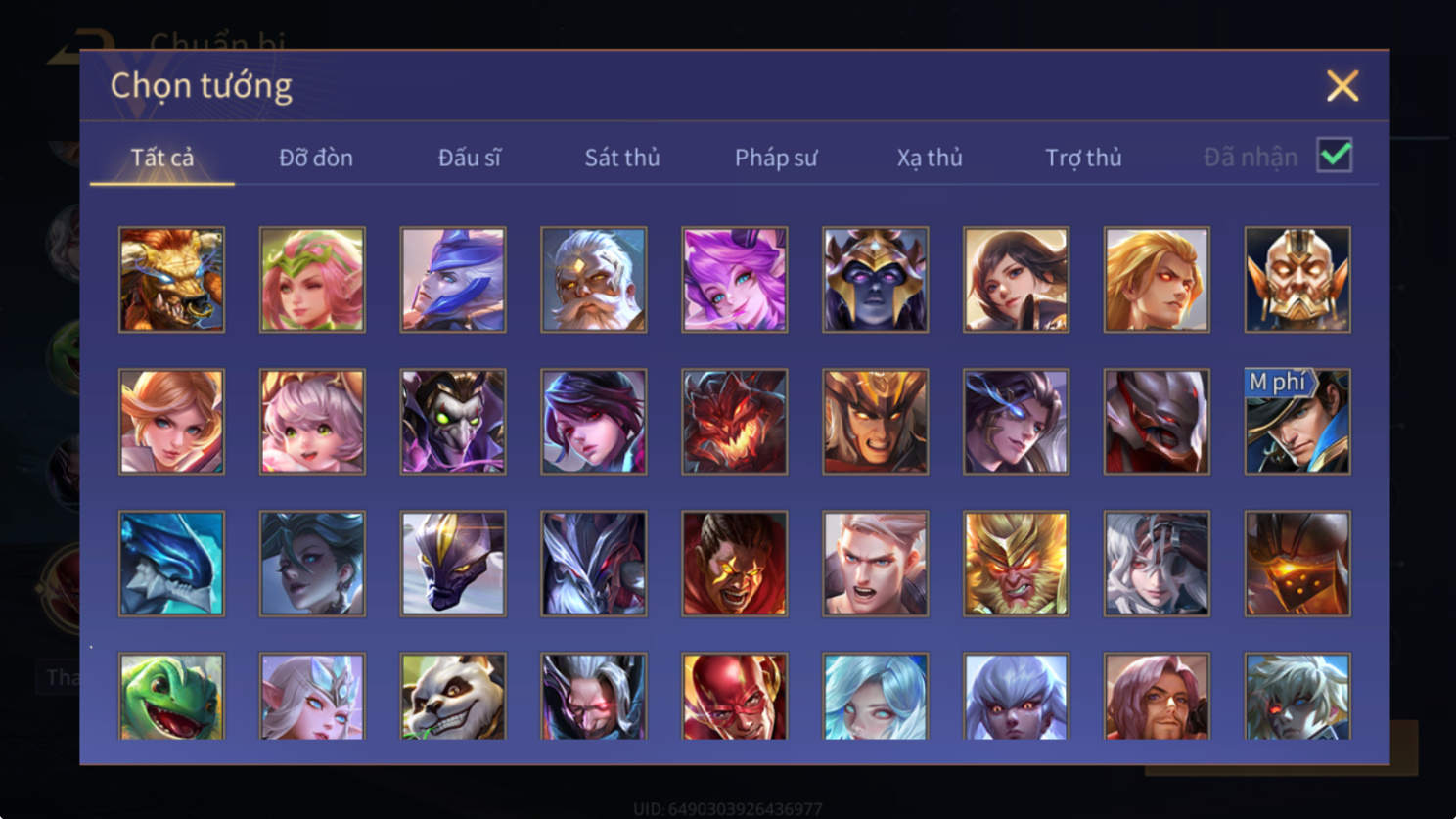
Task: Pick the red demon hero portrait
Action: pyautogui.click(x=735, y=422)
